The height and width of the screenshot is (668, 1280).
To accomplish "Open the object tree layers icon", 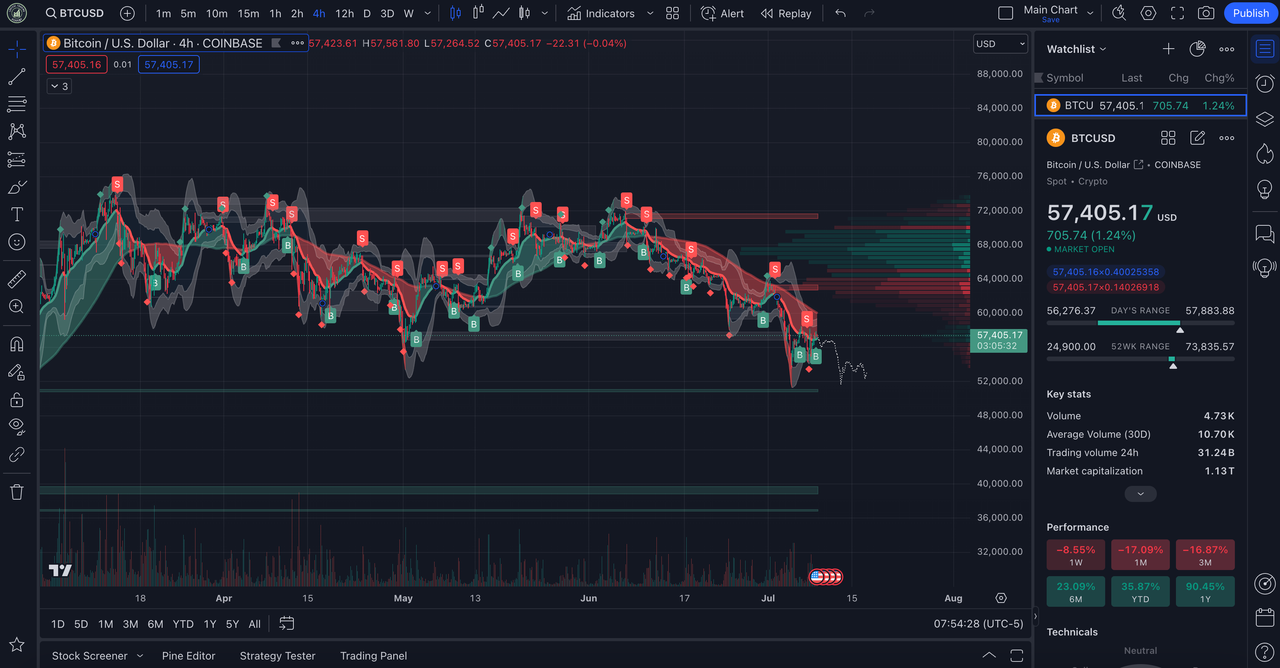I will point(1265,119).
